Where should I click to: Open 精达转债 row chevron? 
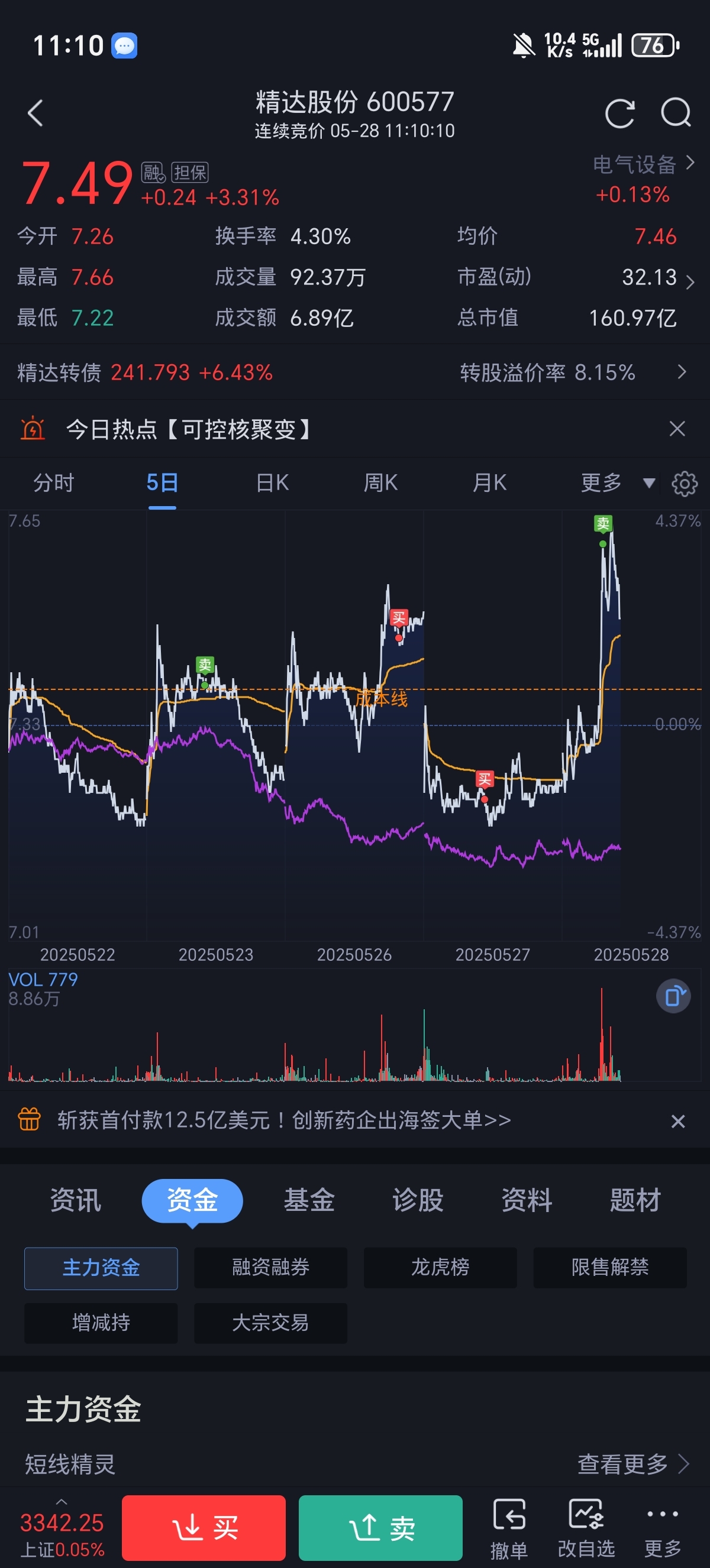point(682,372)
